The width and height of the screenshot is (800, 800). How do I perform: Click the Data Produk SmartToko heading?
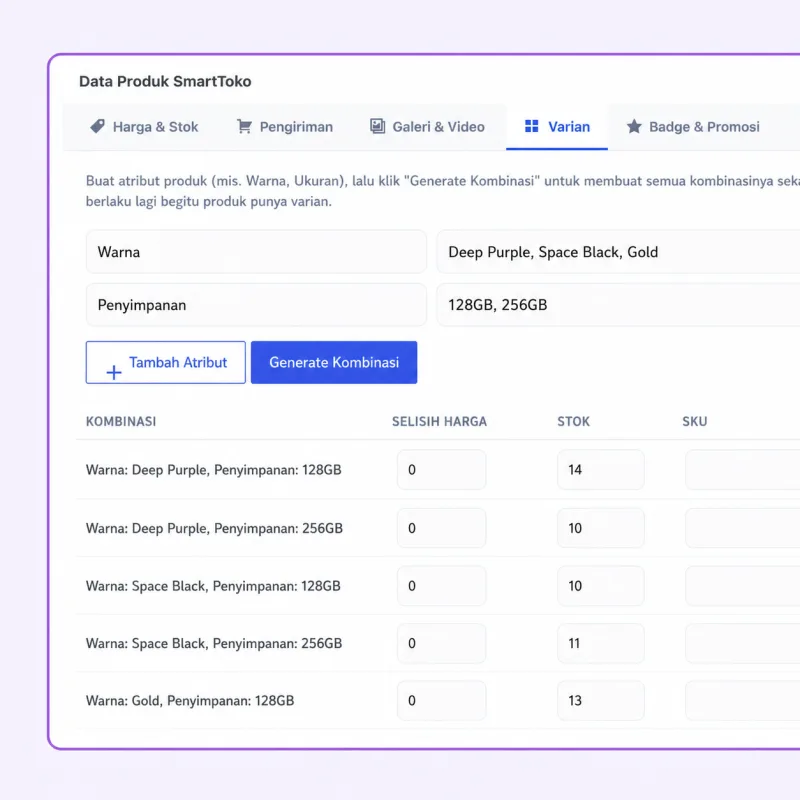(x=165, y=82)
